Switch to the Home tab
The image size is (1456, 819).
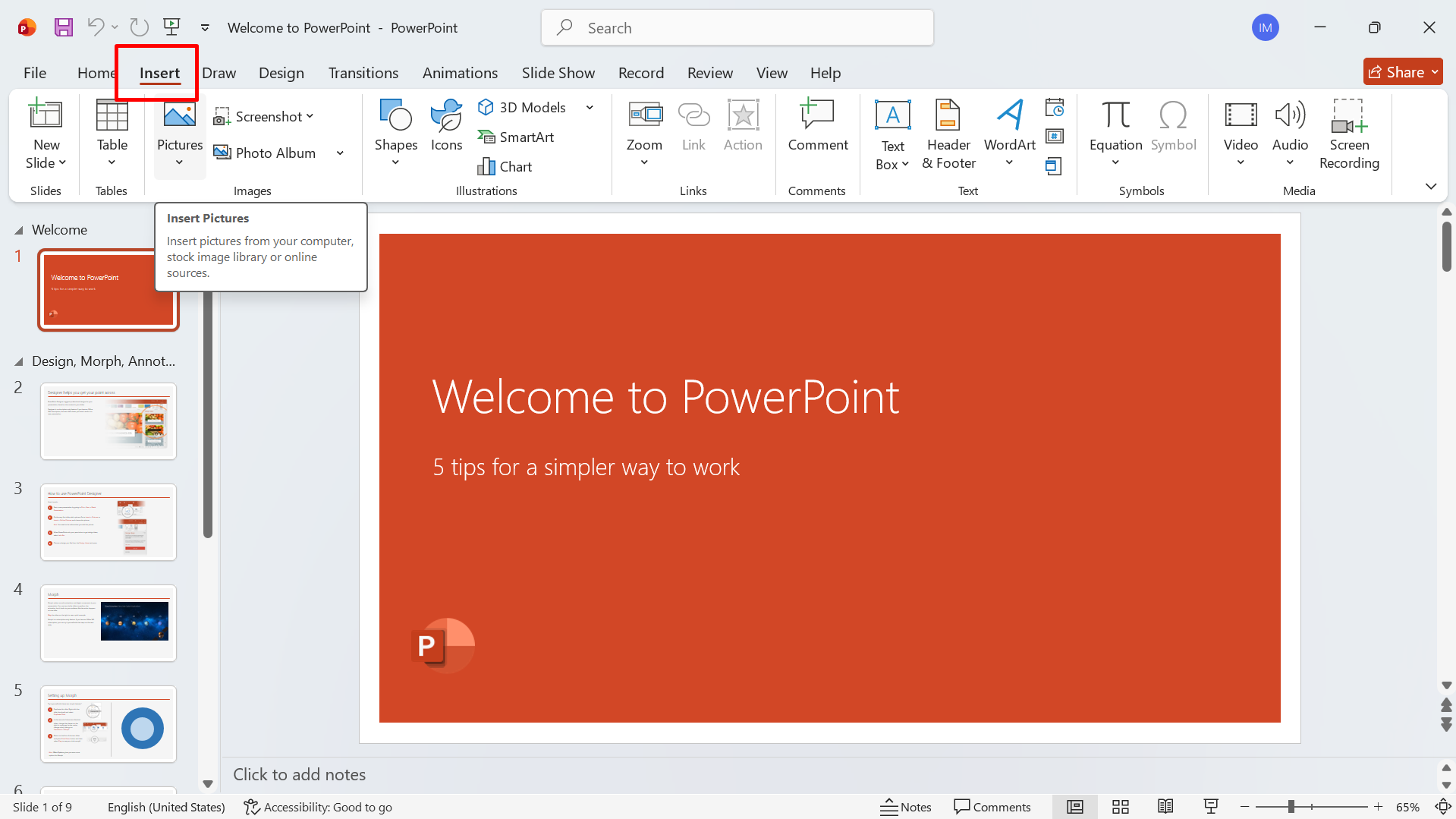click(96, 73)
